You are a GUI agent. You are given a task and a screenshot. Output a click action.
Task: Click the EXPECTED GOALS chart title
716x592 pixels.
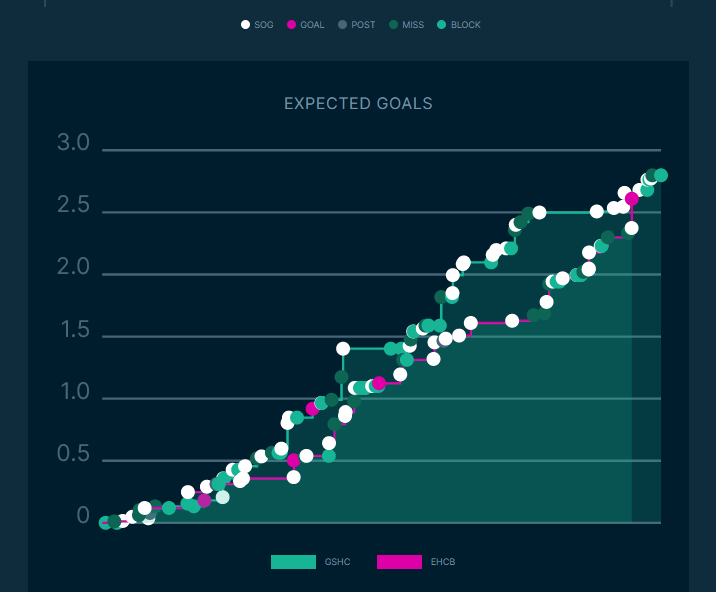click(x=358, y=104)
